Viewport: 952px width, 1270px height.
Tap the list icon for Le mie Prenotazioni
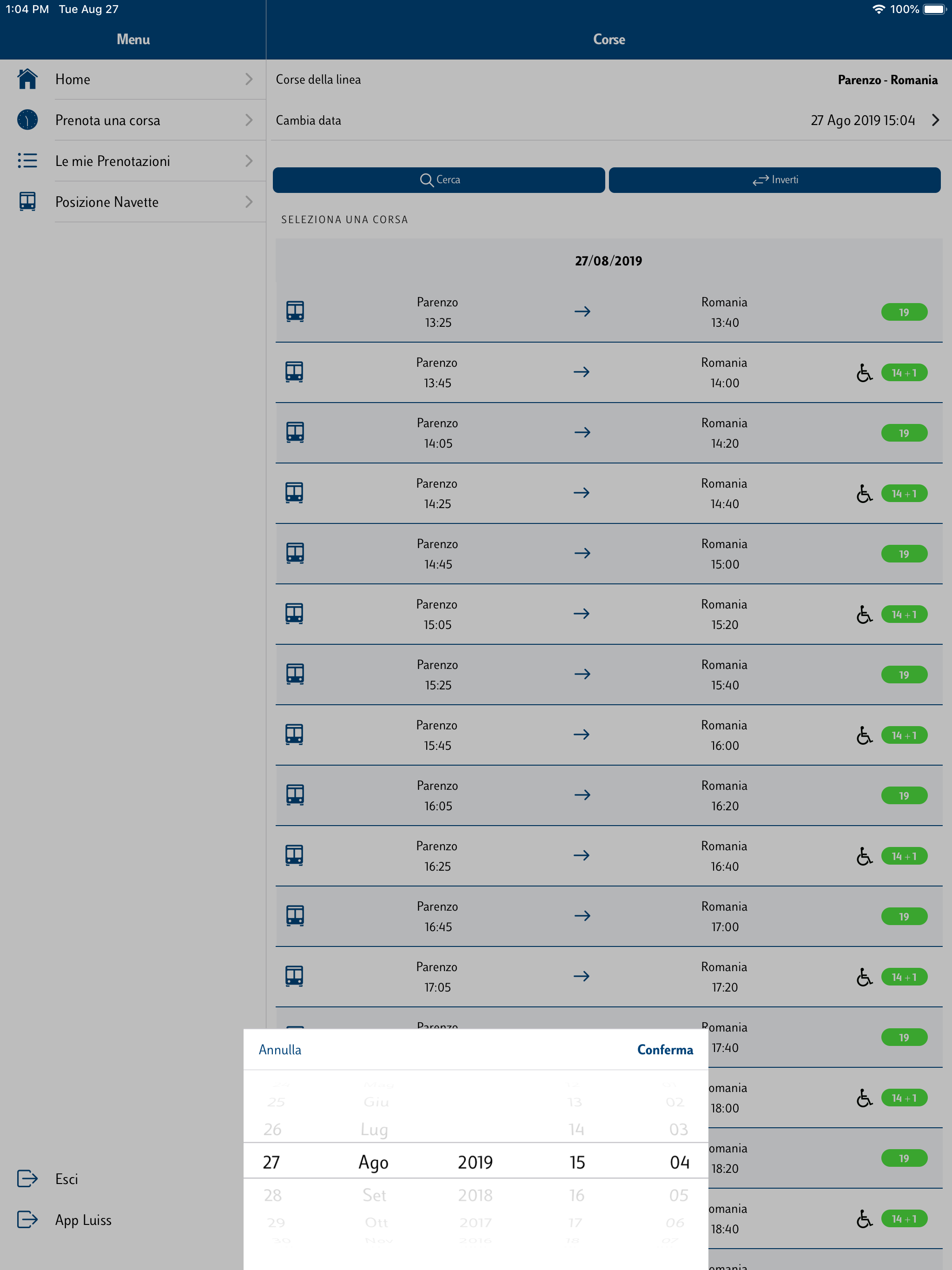click(27, 161)
